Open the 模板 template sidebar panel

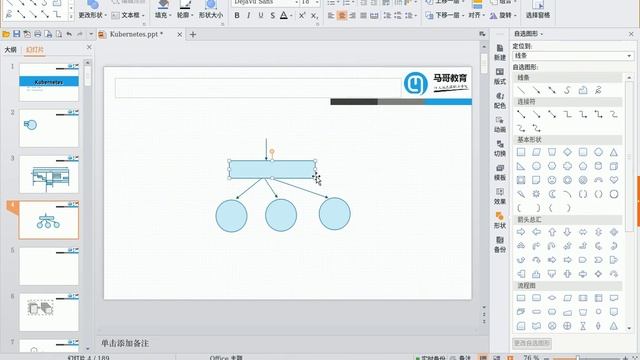tap(500, 173)
